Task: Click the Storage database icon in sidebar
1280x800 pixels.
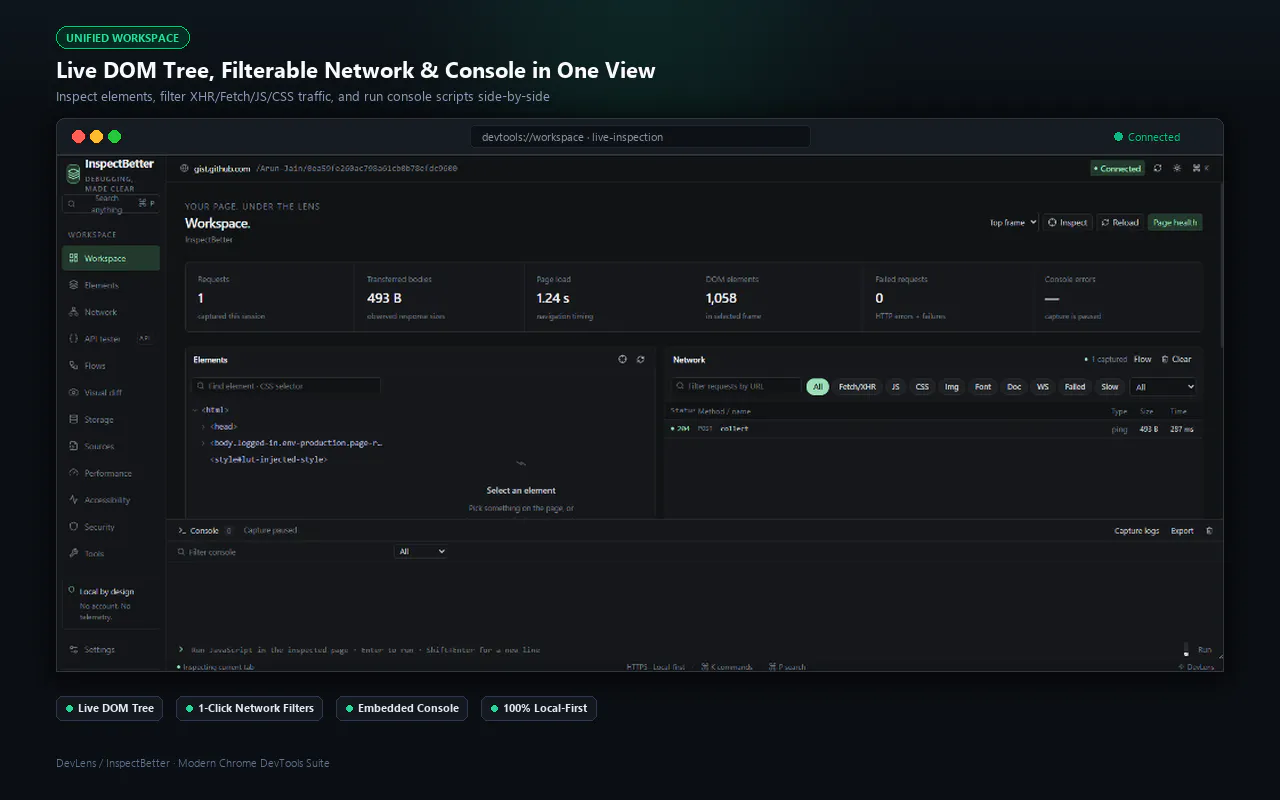Action: pyautogui.click(x=74, y=420)
